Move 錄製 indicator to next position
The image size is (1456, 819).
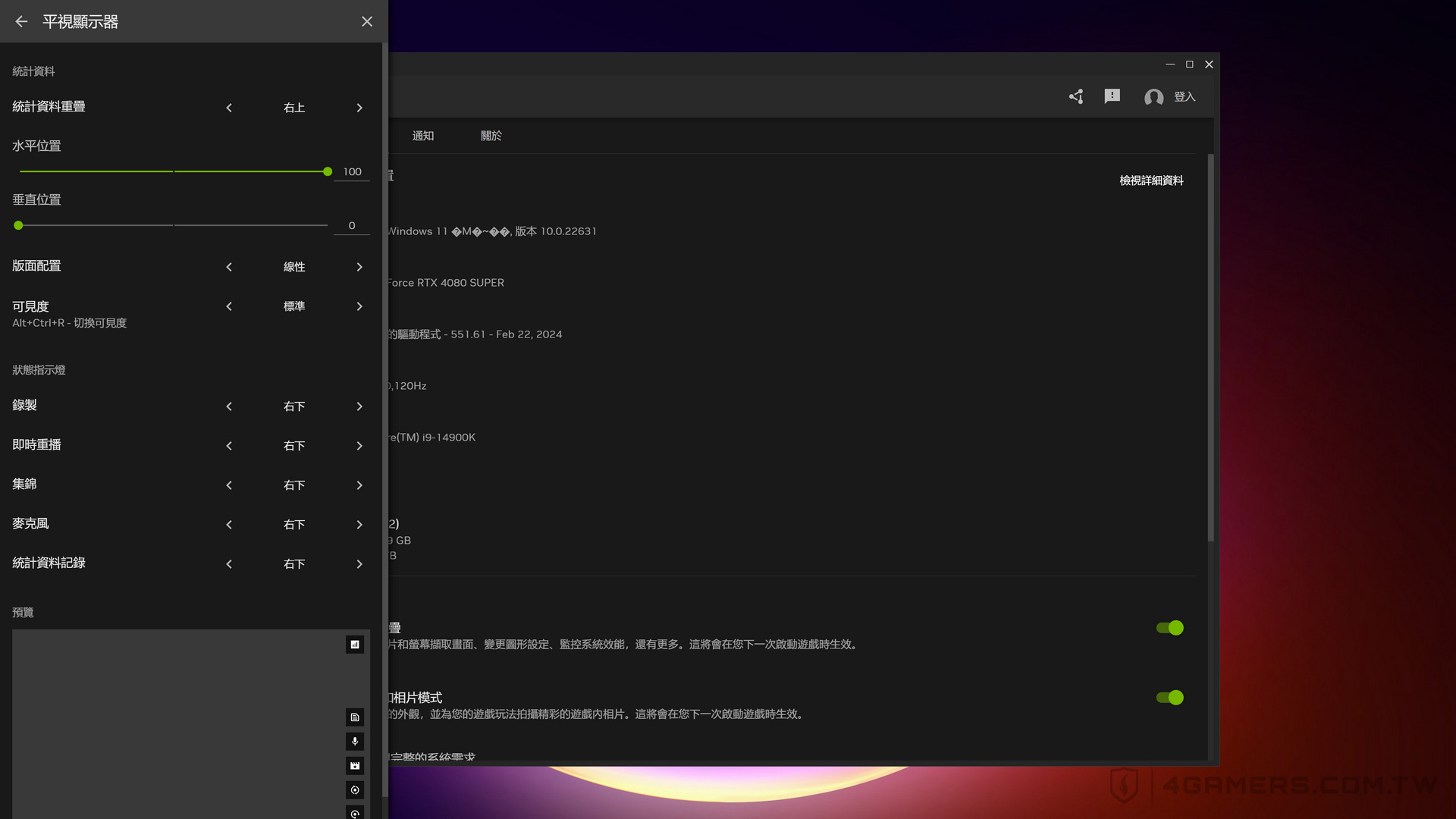(359, 406)
